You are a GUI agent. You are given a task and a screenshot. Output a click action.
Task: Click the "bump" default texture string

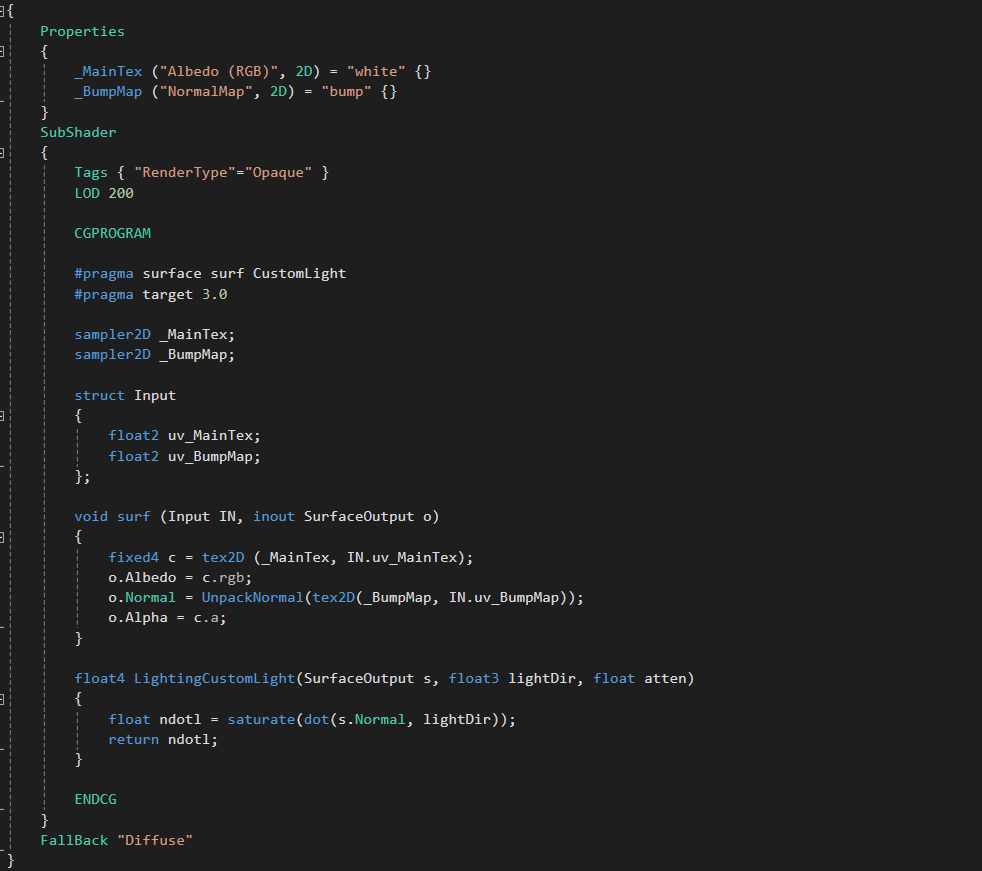point(346,91)
